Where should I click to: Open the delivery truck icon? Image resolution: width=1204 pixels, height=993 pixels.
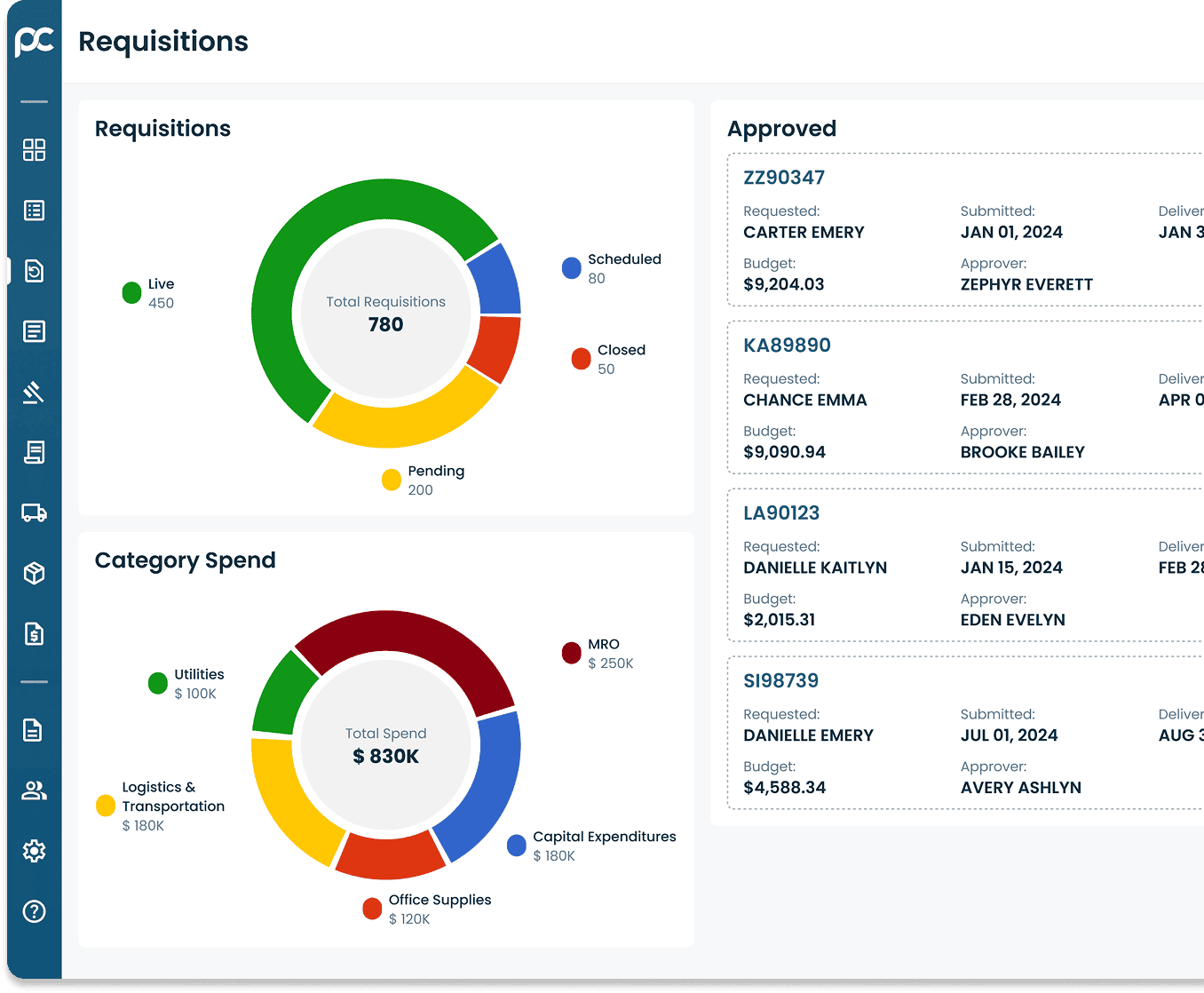click(34, 512)
